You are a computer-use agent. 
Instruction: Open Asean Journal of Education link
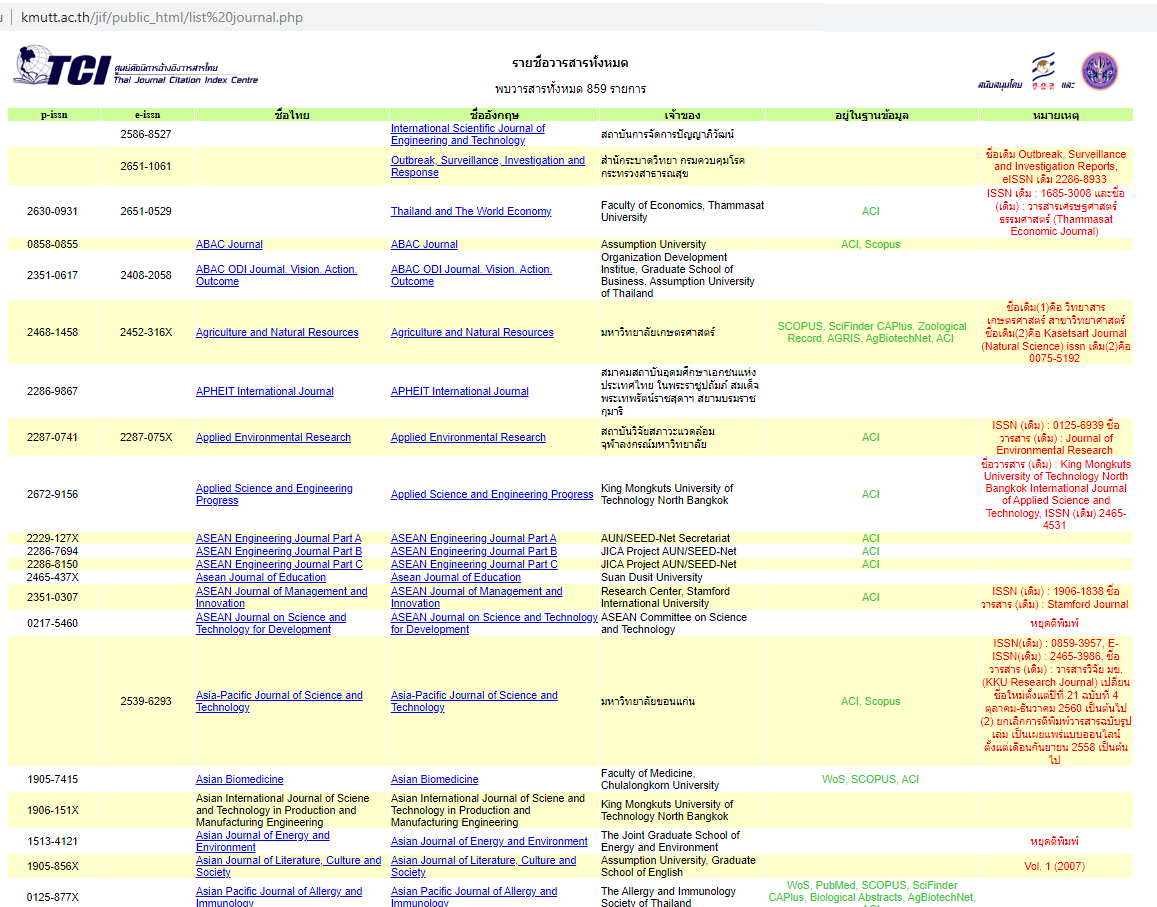[x=455, y=577]
